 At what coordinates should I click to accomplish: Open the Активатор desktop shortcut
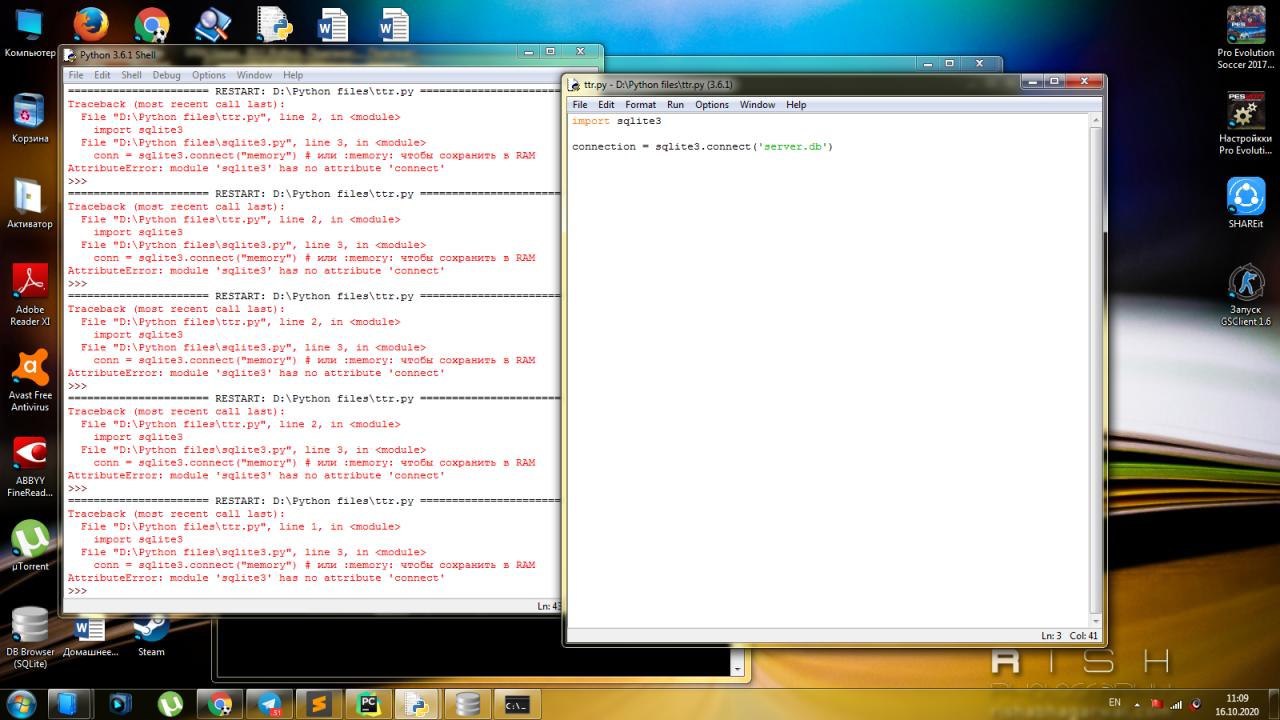[30, 204]
